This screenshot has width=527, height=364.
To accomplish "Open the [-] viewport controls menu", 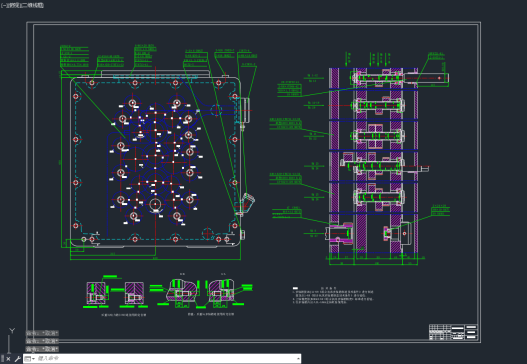I will point(3,5).
